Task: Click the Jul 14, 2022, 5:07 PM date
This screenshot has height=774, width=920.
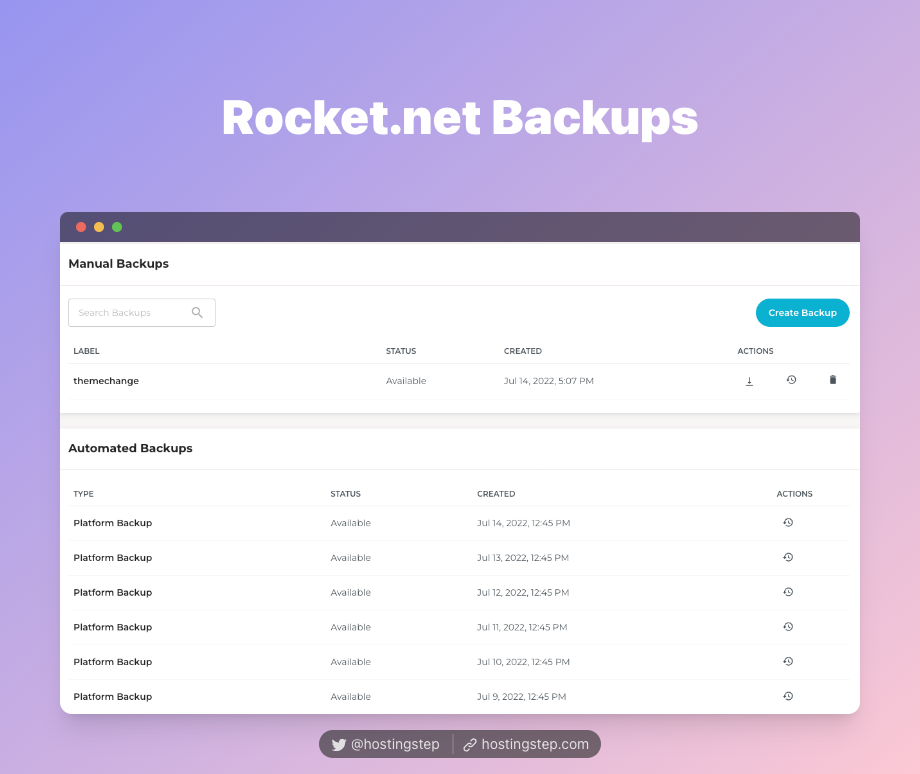Action: click(x=549, y=381)
